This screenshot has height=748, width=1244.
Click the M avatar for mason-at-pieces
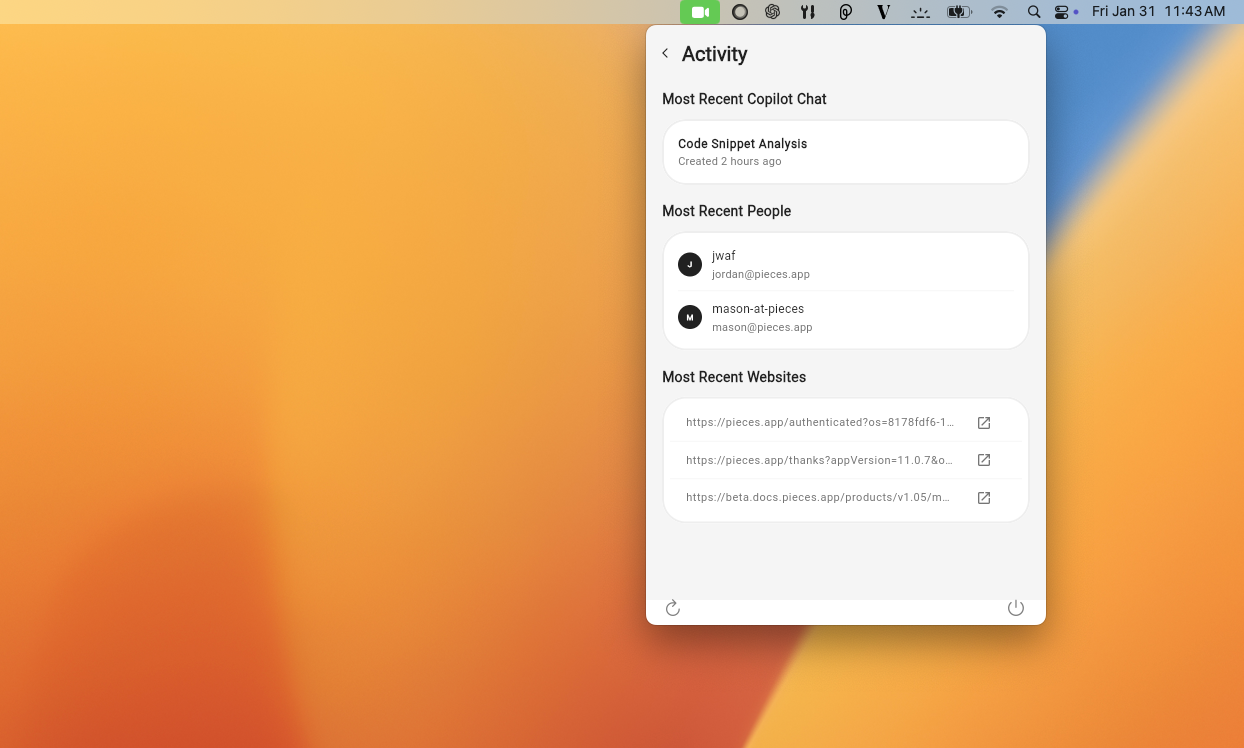pyautogui.click(x=690, y=317)
